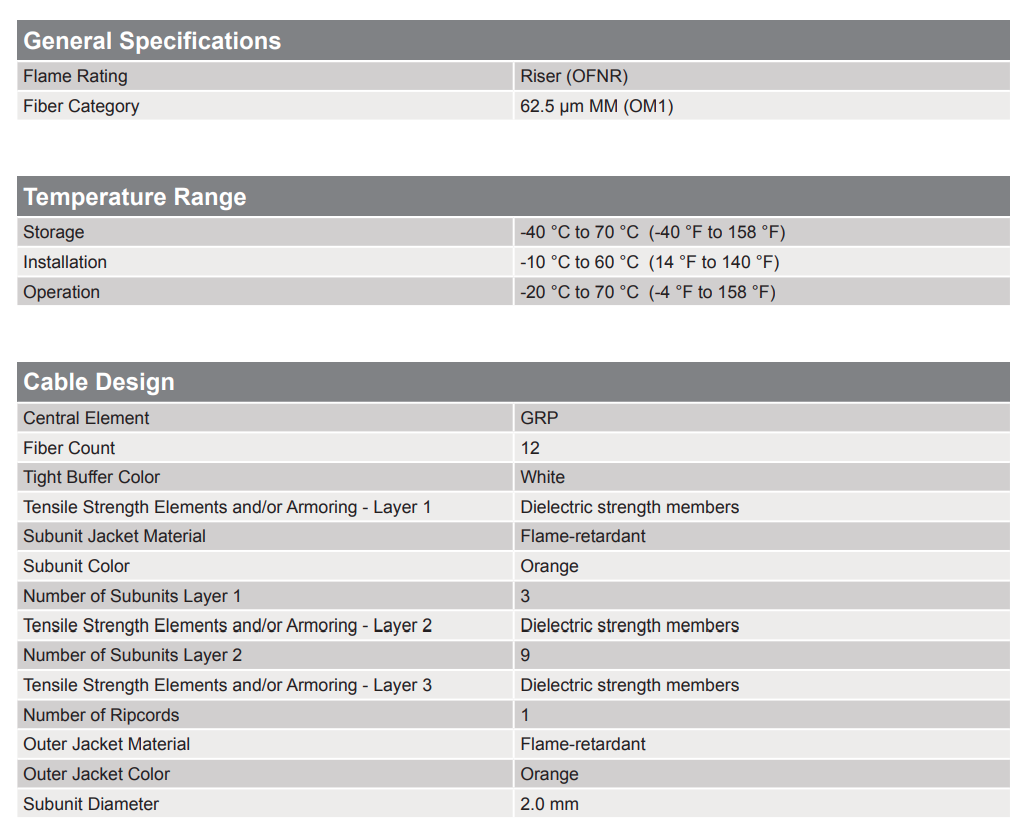Click the General Specifications section header
The height and width of the screenshot is (832, 1033).
pyautogui.click(x=152, y=41)
